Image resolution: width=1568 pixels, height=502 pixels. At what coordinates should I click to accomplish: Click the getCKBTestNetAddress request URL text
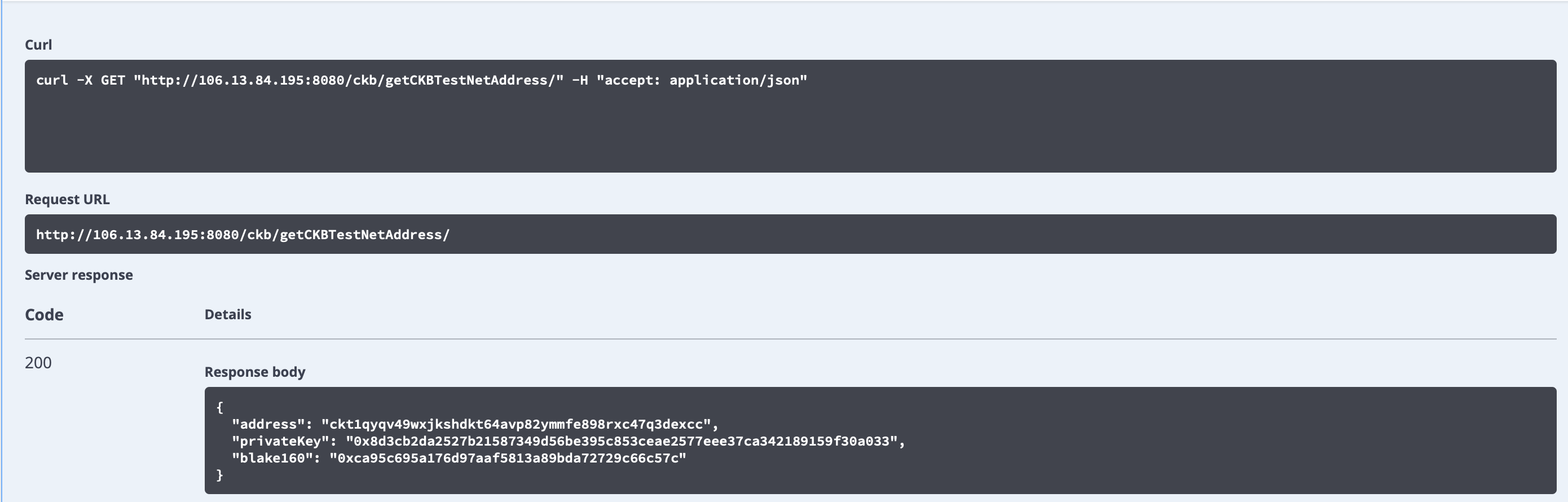(243, 235)
